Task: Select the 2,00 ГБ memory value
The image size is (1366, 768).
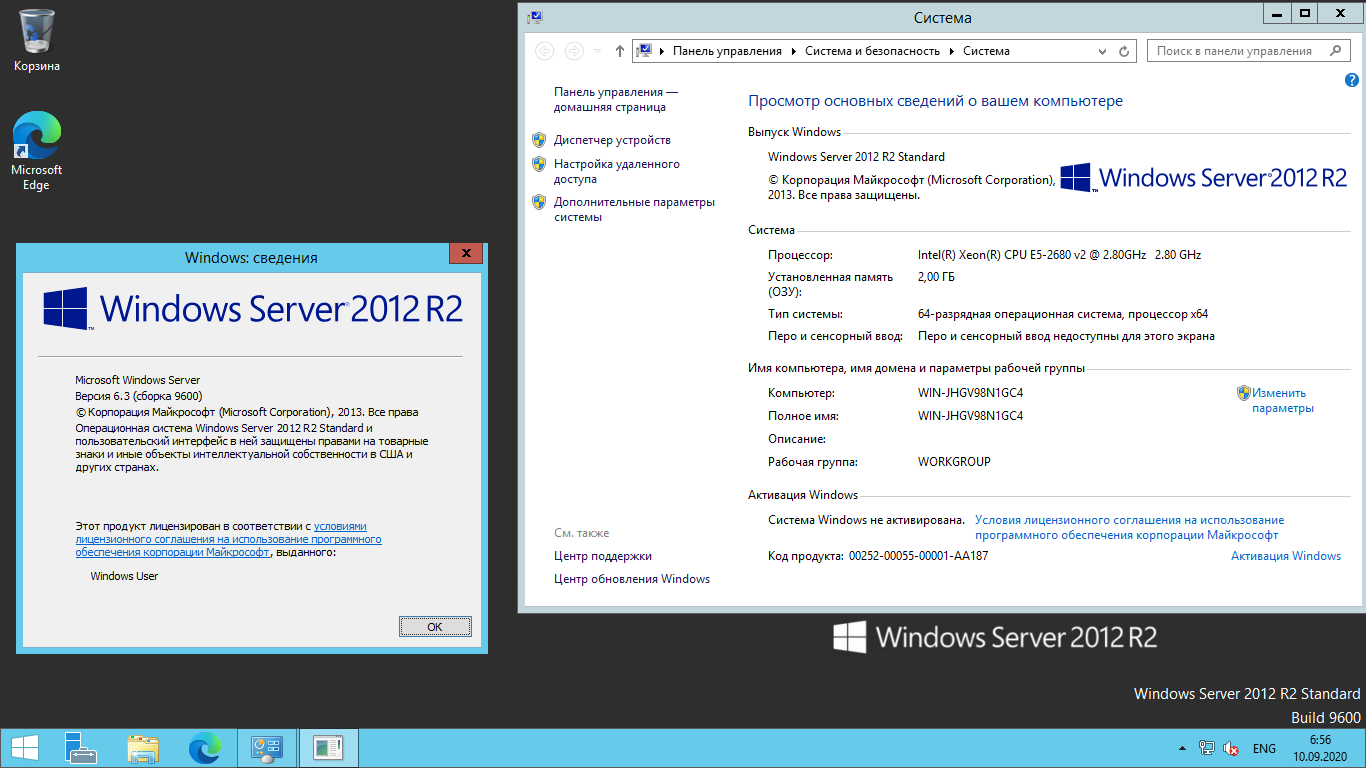Action: 936,277
